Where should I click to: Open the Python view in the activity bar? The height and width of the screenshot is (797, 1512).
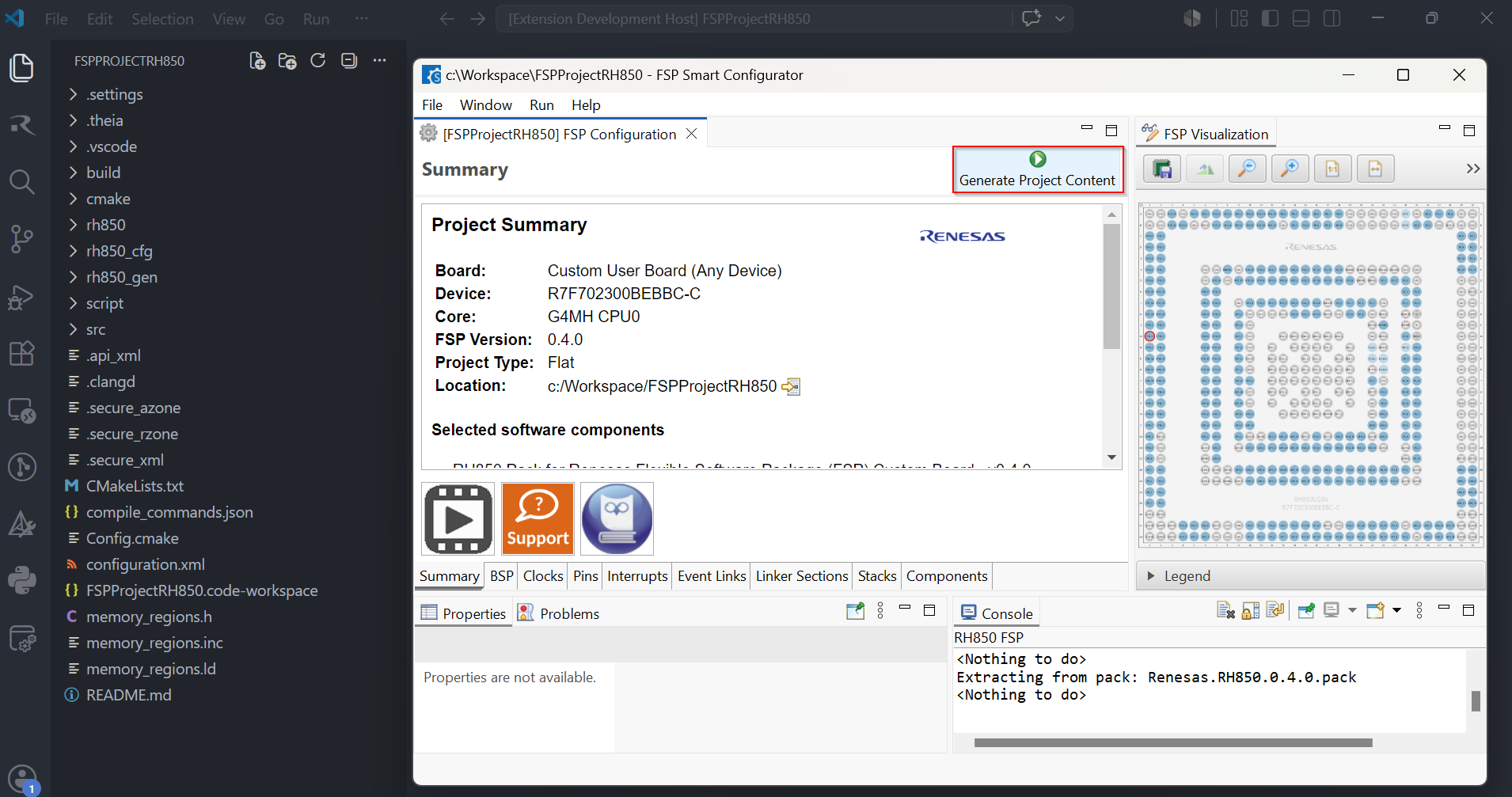click(x=21, y=581)
